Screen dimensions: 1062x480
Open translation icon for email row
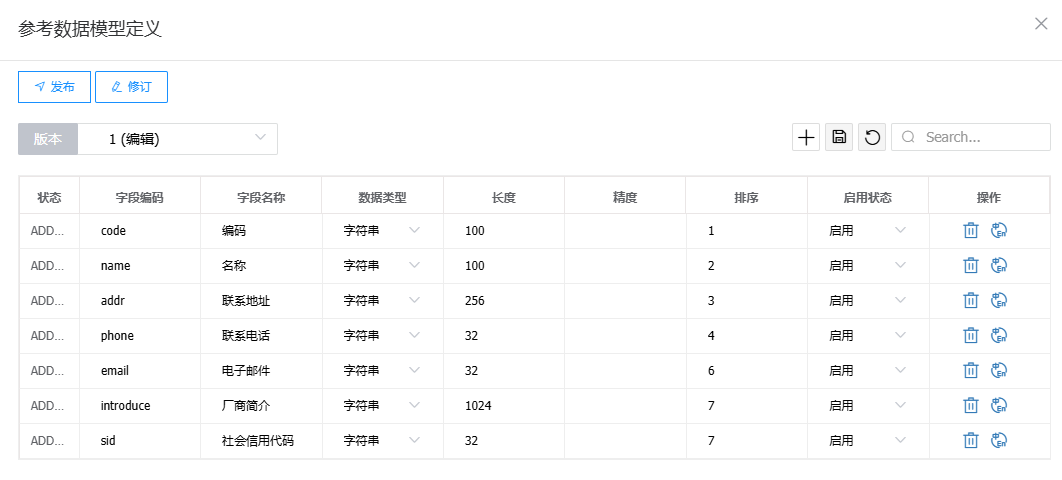(998, 371)
